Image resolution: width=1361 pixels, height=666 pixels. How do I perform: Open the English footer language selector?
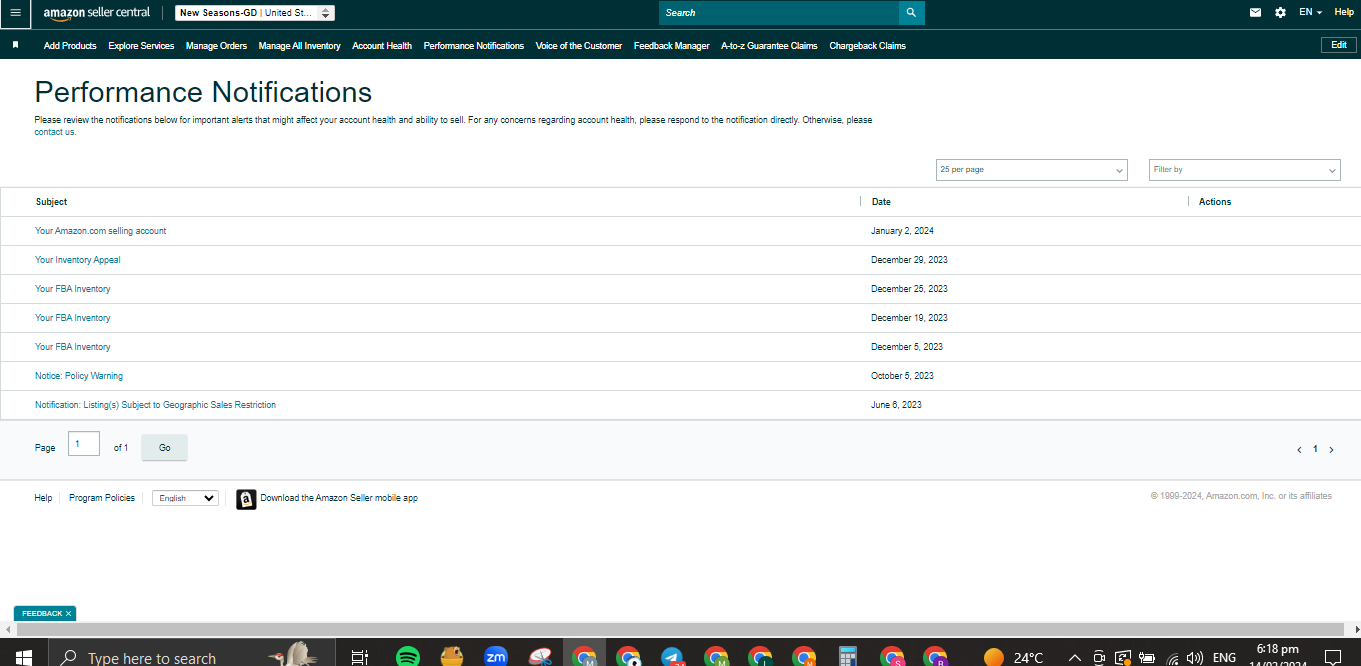pos(185,498)
